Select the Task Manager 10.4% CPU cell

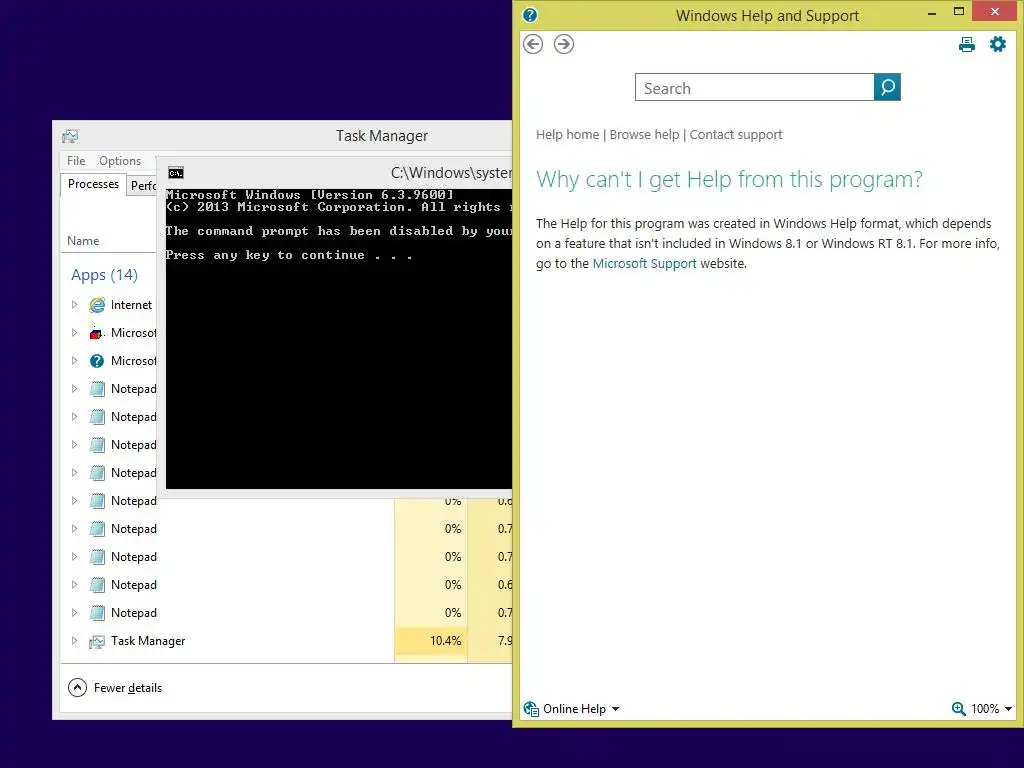(431, 641)
